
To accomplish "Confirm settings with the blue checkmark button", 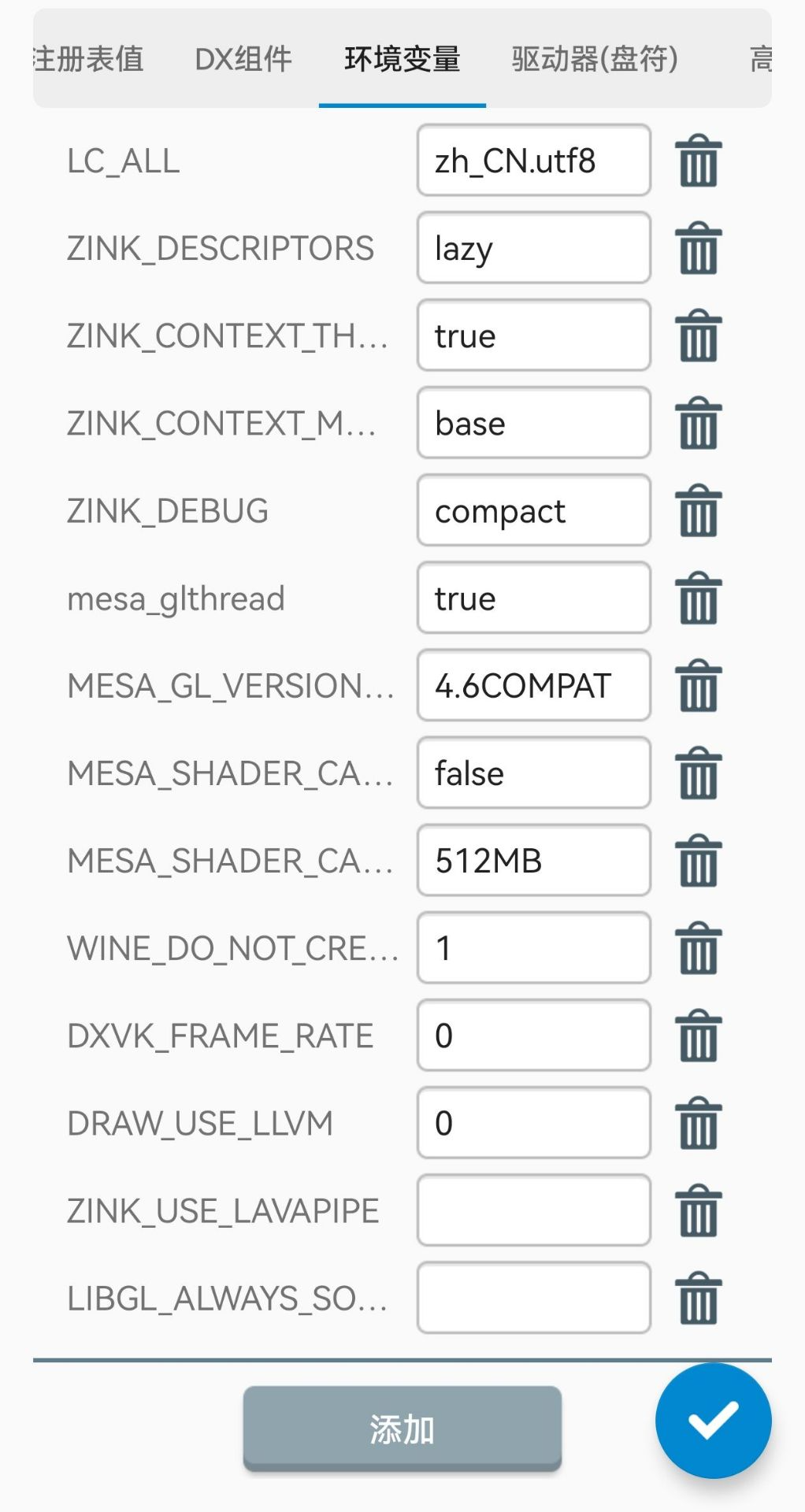I will tap(713, 1421).
